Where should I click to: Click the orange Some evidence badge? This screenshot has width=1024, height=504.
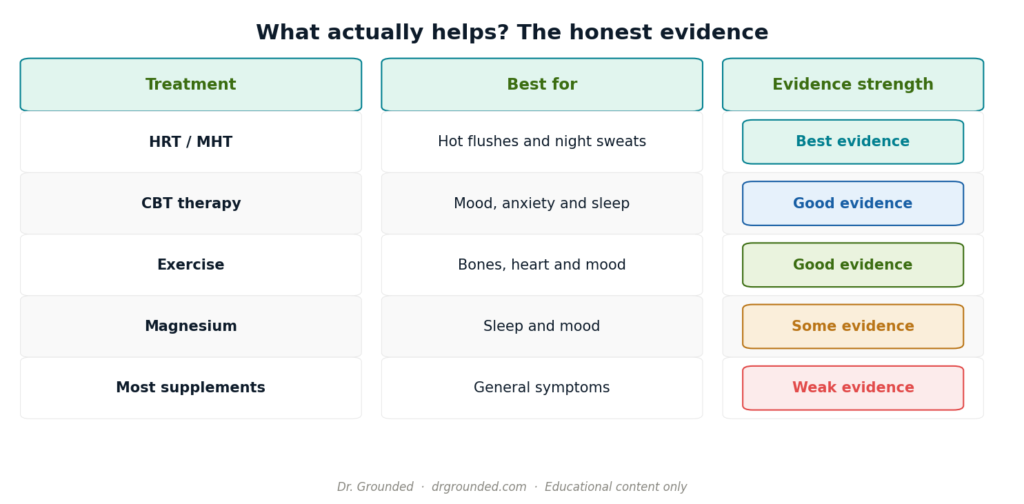tap(853, 326)
